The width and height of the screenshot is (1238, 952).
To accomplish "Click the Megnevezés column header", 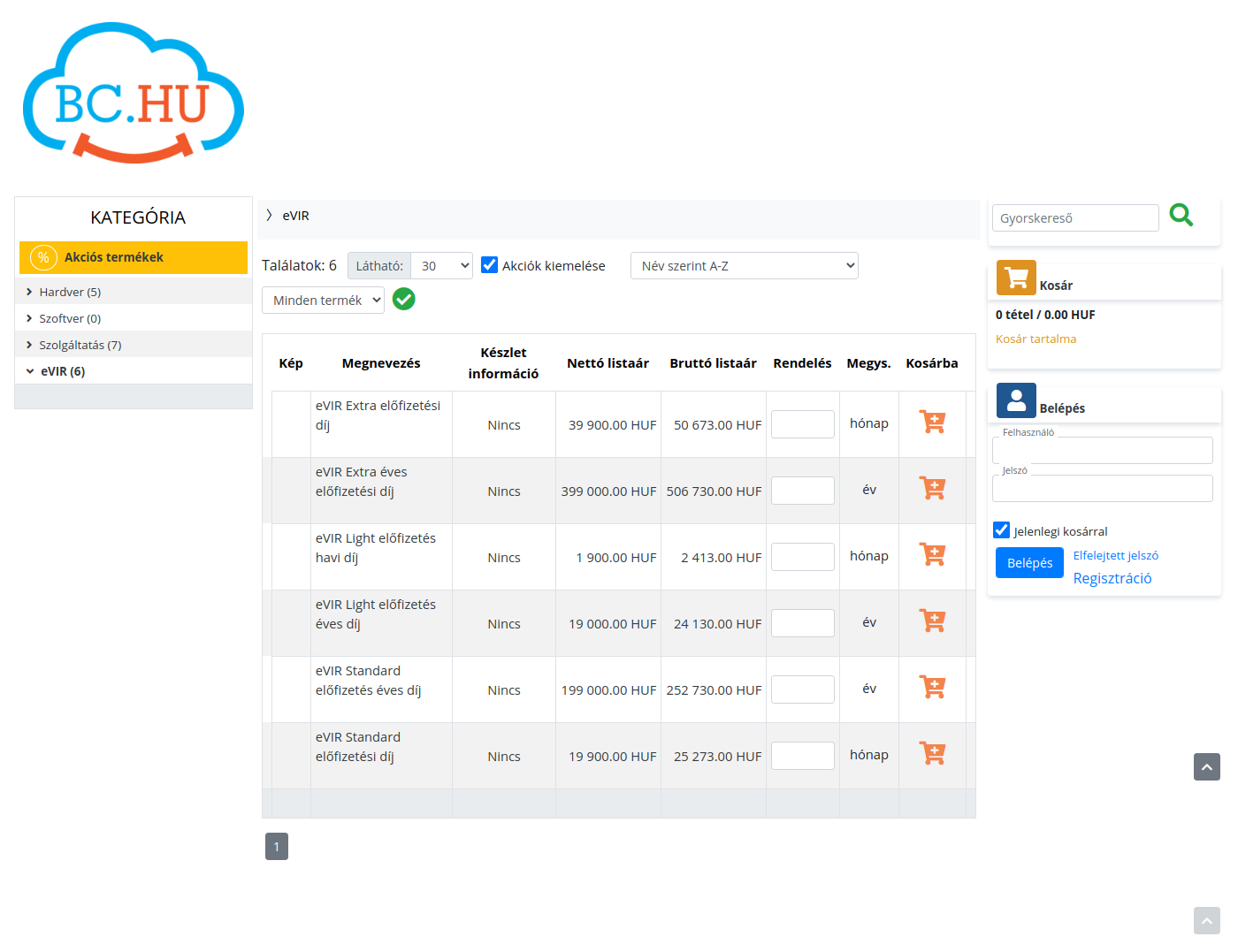I will 381,363.
